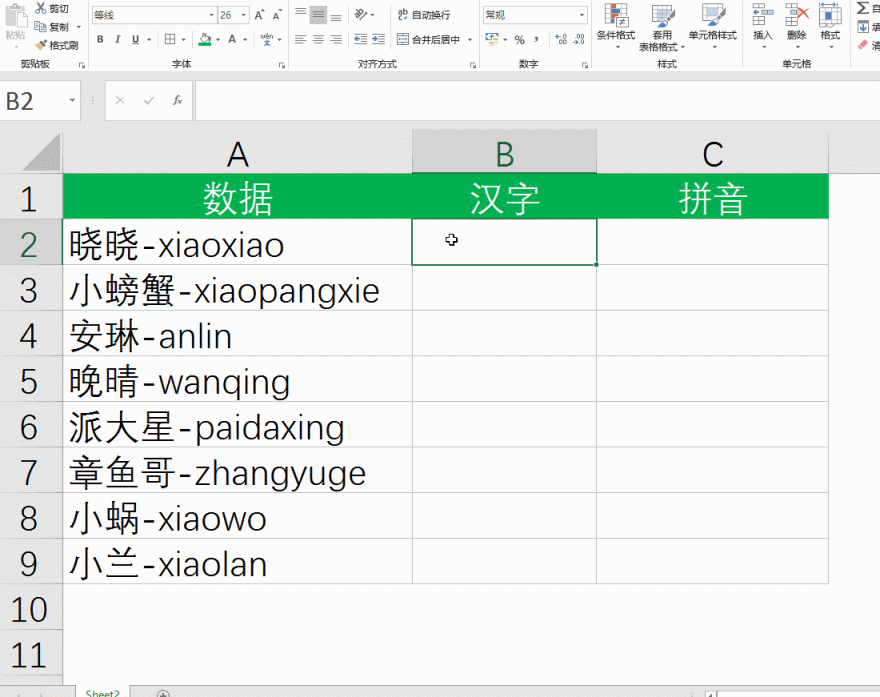
Task: Toggle Italic formatting
Action: [117, 39]
